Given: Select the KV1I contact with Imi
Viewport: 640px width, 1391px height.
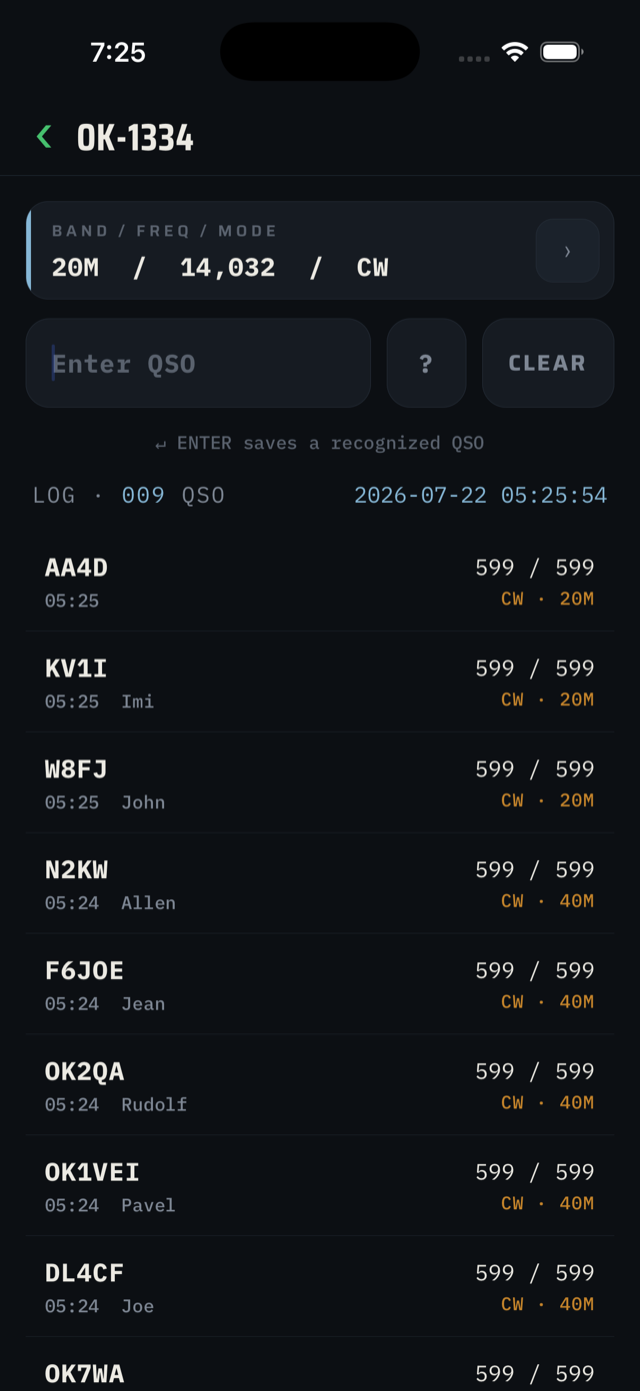Looking at the screenshot, I should pyautogui.click(x=320, y=683).
